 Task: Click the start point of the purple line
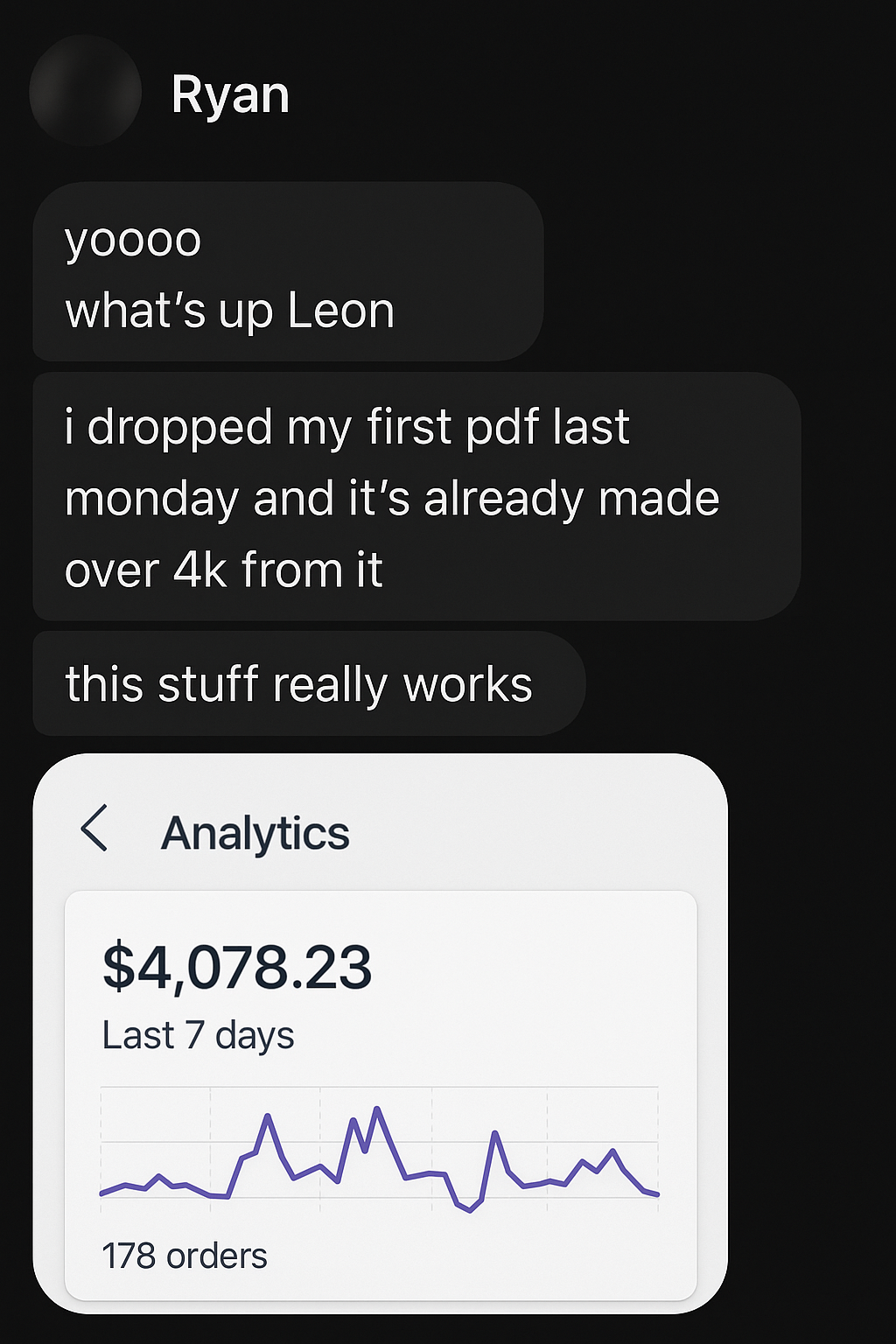pyautogui.click(x=101, y=1193)
